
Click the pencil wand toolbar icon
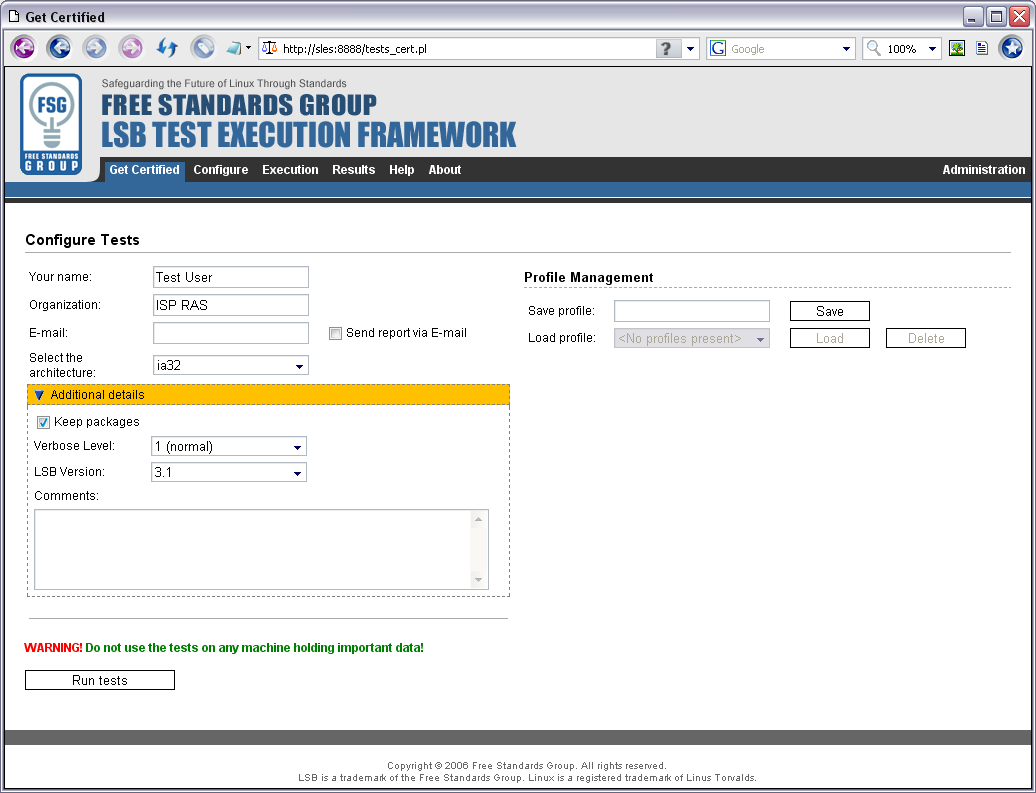(203, 48)
